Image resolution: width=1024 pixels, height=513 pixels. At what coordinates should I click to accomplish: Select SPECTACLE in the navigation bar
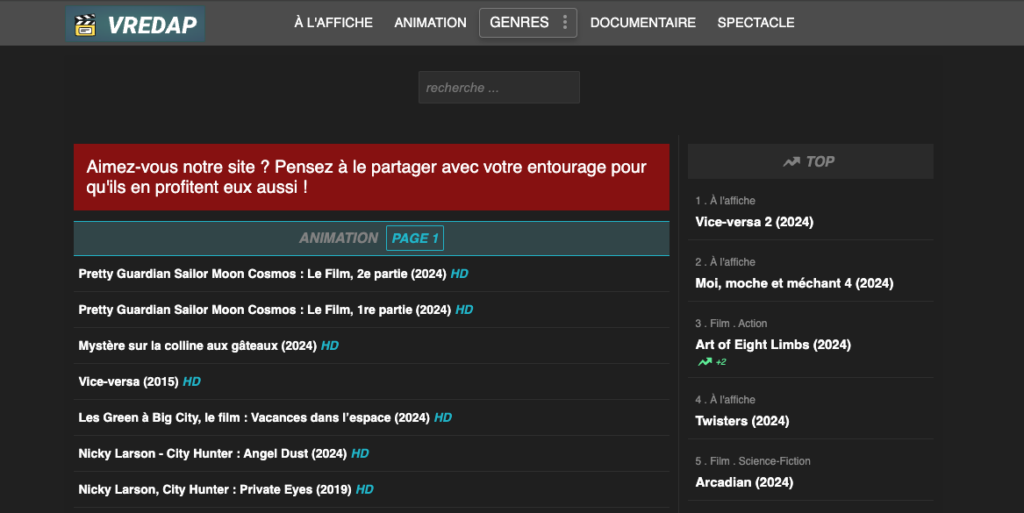tap(756, 23)
